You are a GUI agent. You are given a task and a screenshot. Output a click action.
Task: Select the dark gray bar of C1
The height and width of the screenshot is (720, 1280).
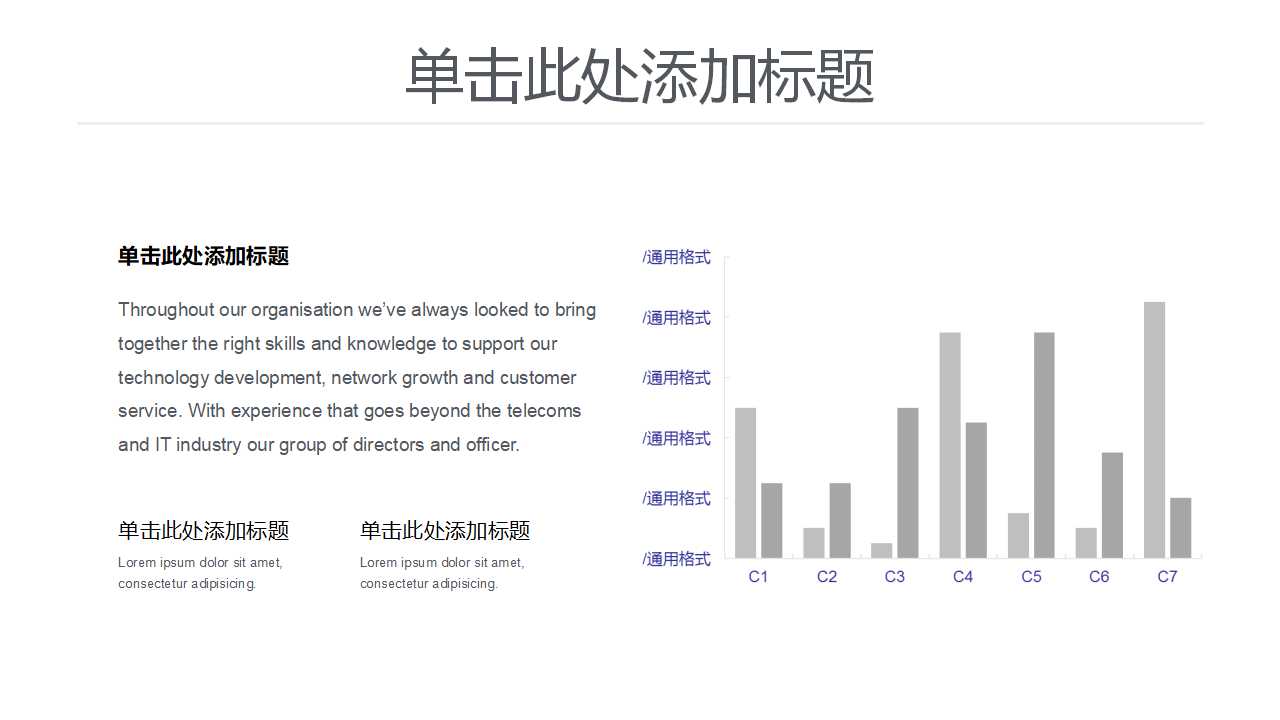point(772,520)
